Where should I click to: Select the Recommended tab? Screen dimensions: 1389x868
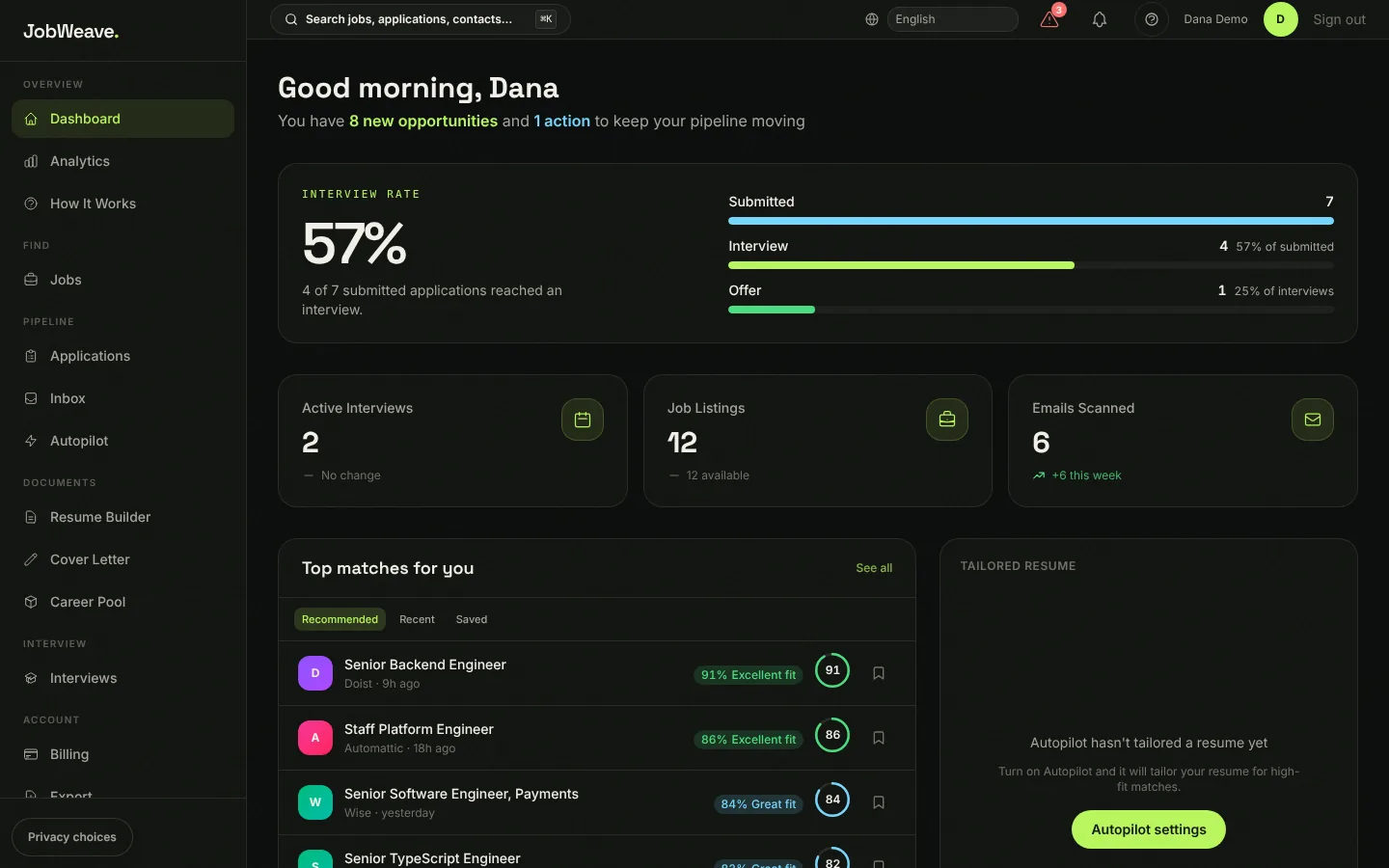pos(340,619)
